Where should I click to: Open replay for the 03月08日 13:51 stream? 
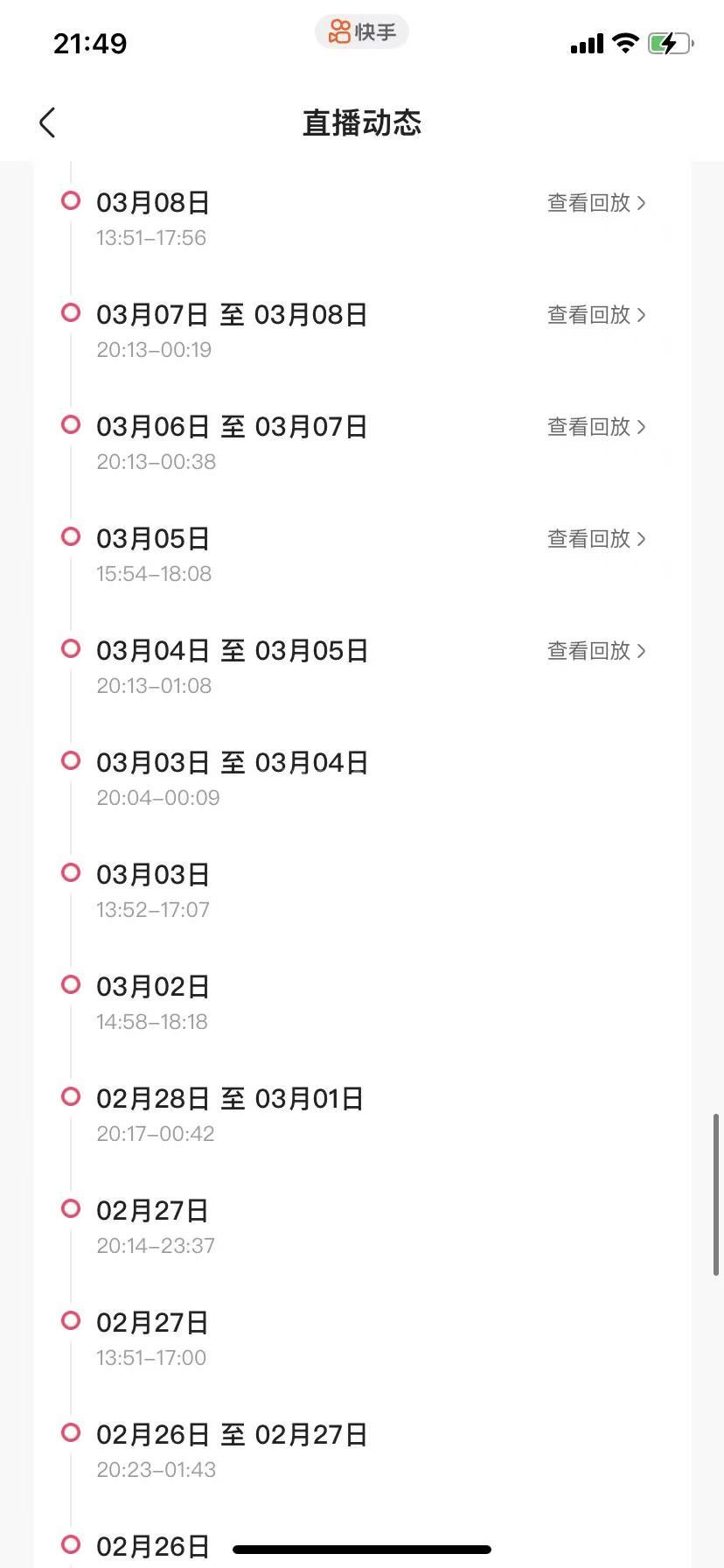point(596,203)
